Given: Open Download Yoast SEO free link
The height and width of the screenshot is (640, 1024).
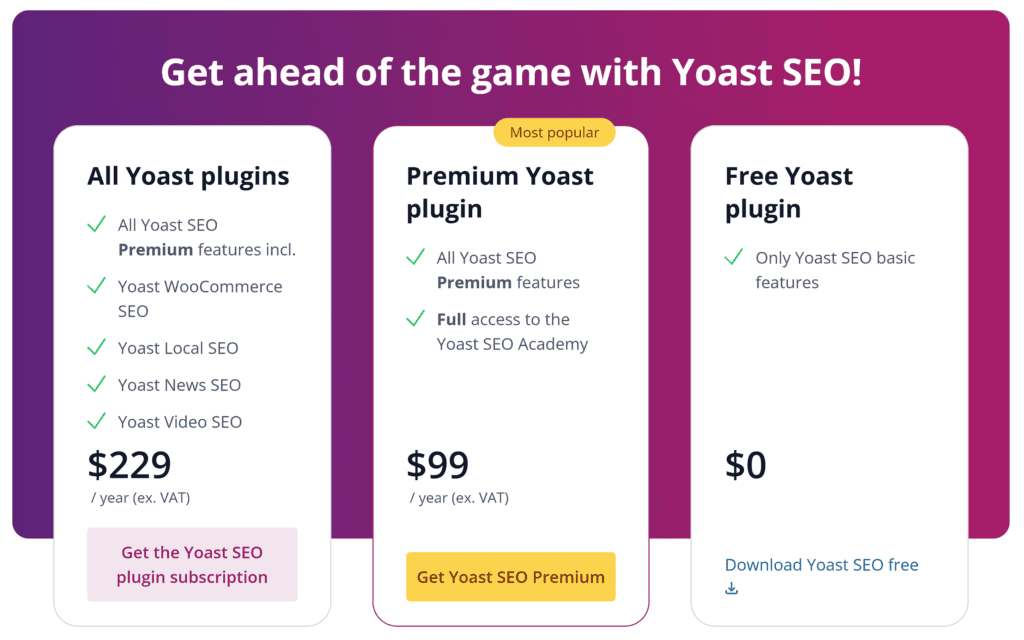Looking at the screenshot, I should (x=821, y=564).
